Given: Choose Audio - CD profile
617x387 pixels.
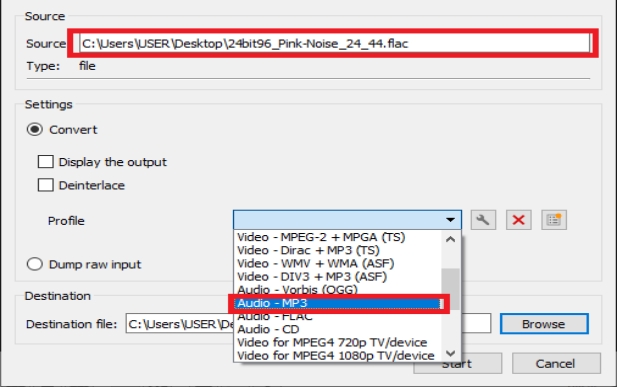Looking at the screenshot, I should point(338,329).
